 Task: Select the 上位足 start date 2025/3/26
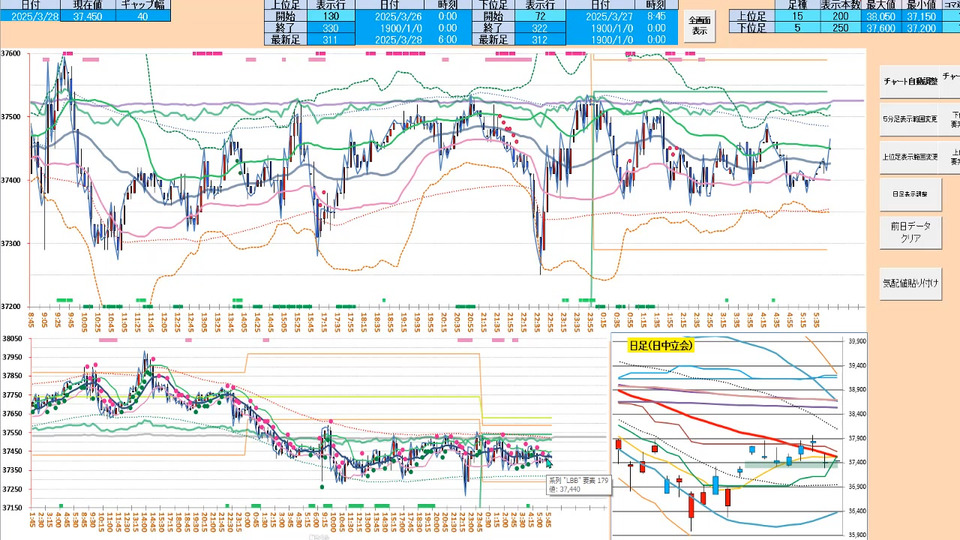(x=390, y=17)
